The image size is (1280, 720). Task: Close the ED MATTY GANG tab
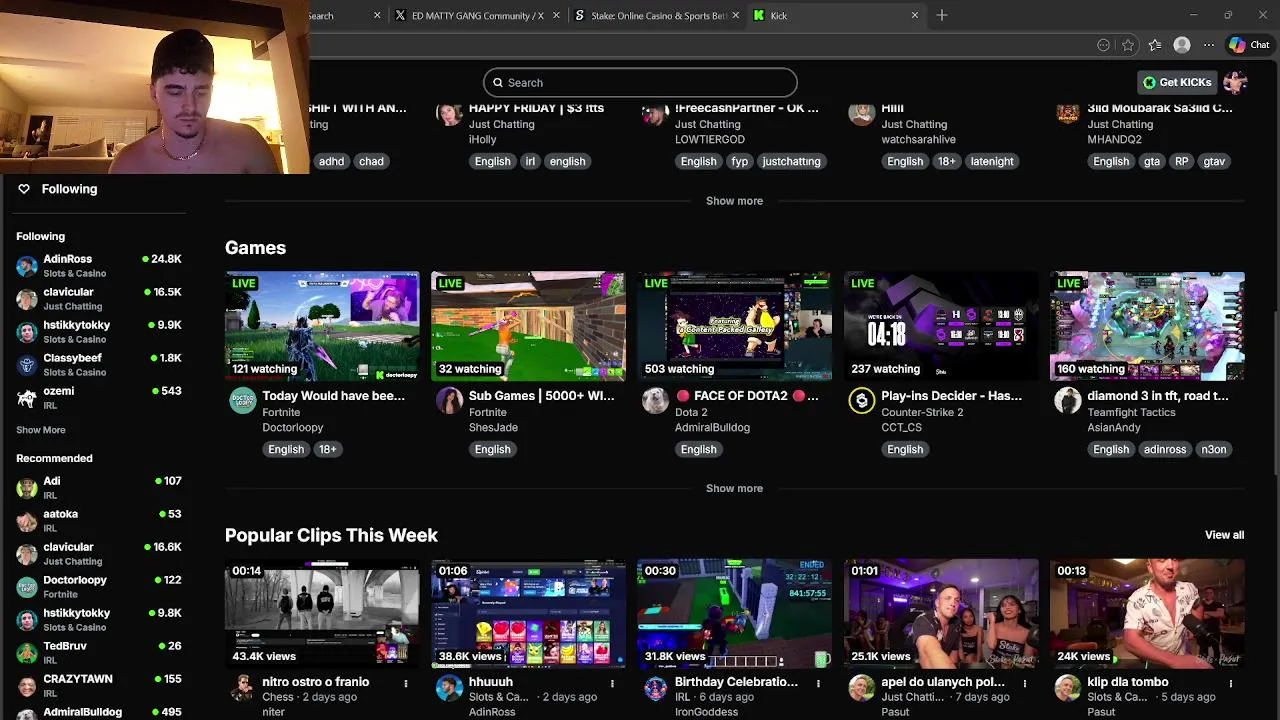coord(556,15)
